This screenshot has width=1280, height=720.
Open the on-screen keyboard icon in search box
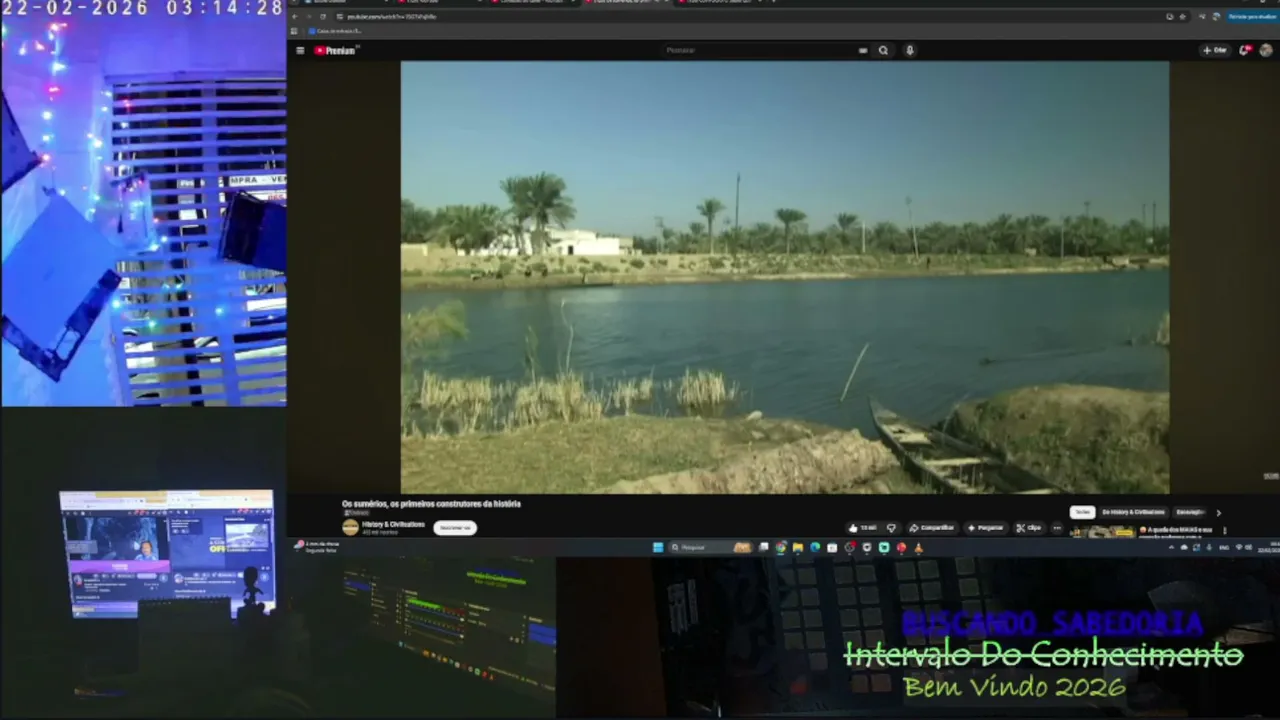862,50
